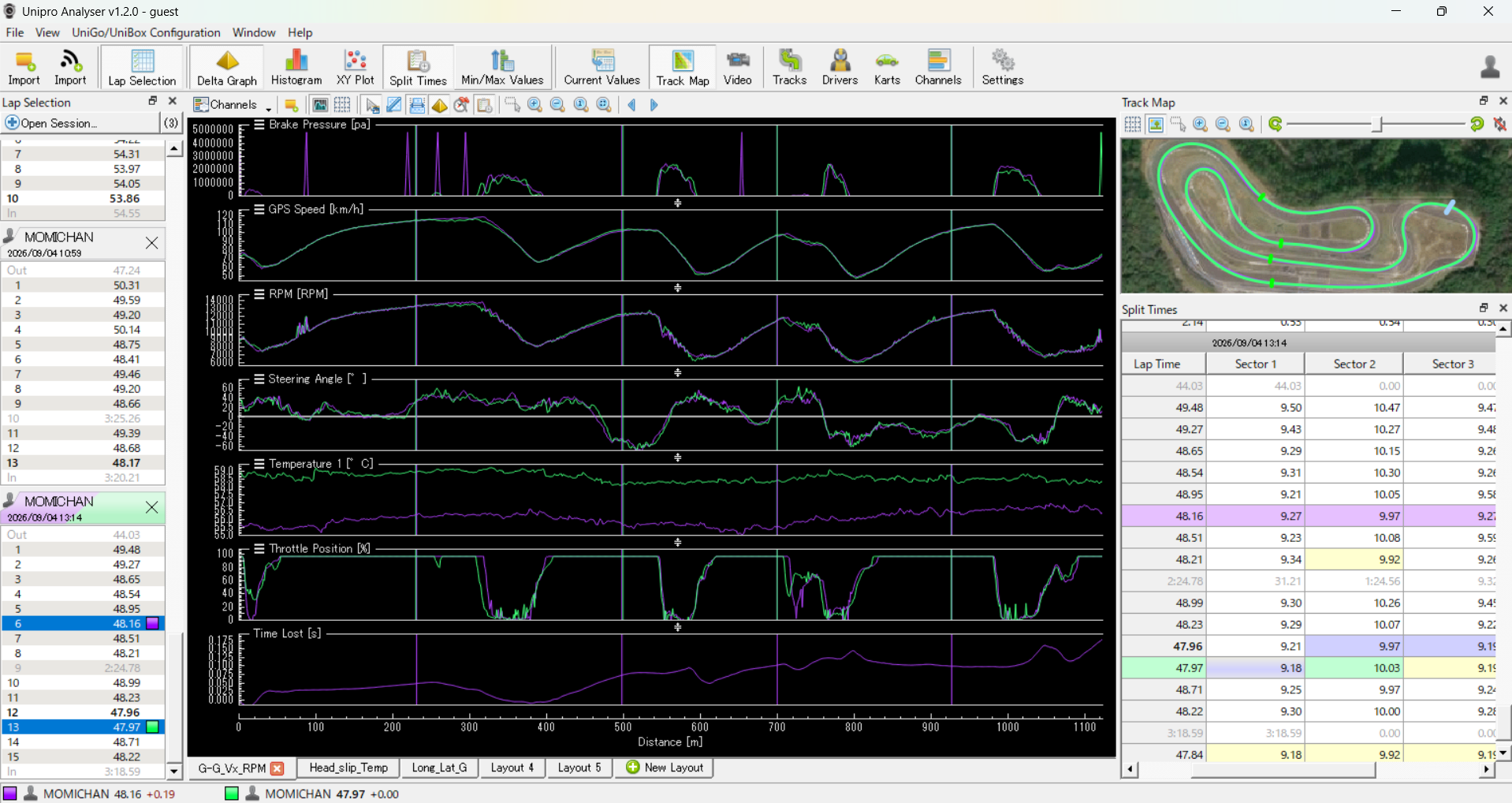Open the Histogram view

[296, 68]
